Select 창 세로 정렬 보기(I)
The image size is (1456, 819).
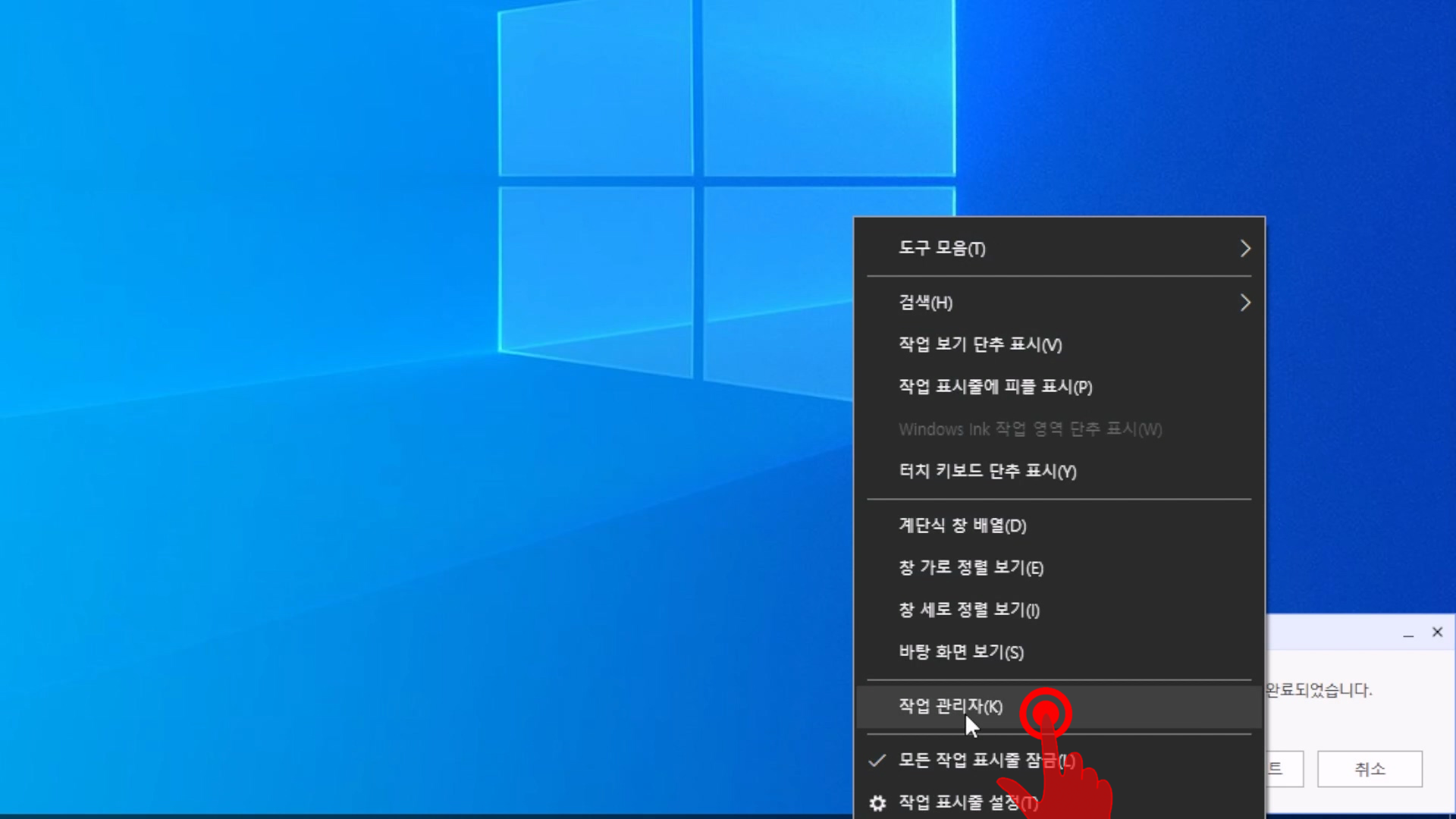click(x=968, y=610)
